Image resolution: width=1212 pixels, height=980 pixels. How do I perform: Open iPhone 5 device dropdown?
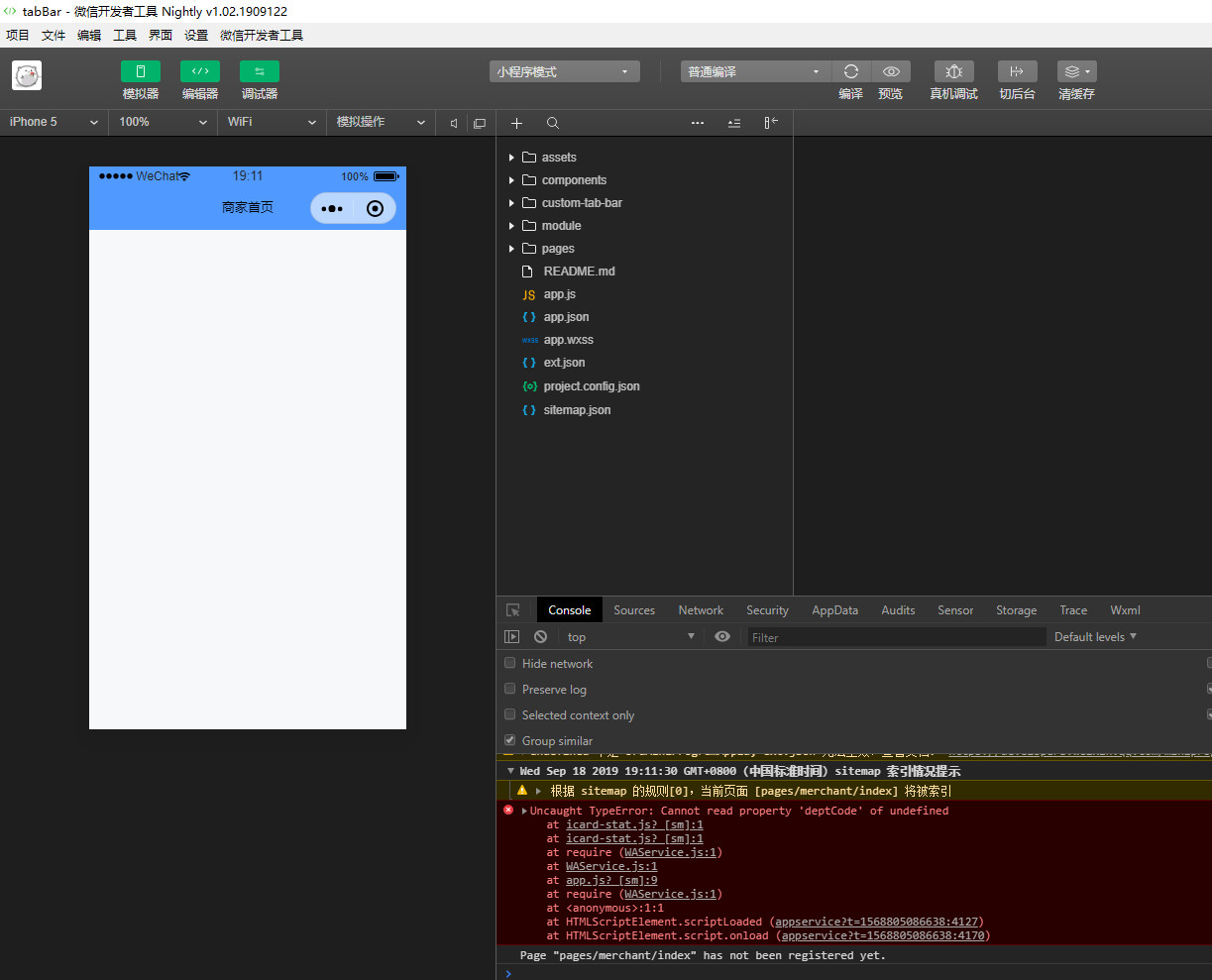tap(55, 122)
